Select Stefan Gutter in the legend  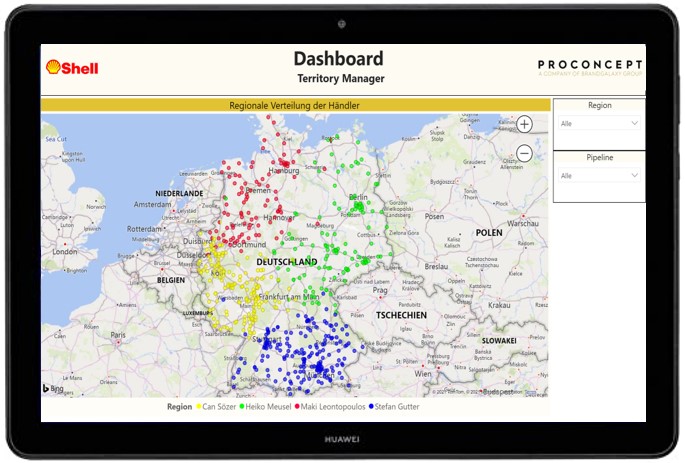coord(397,407)
